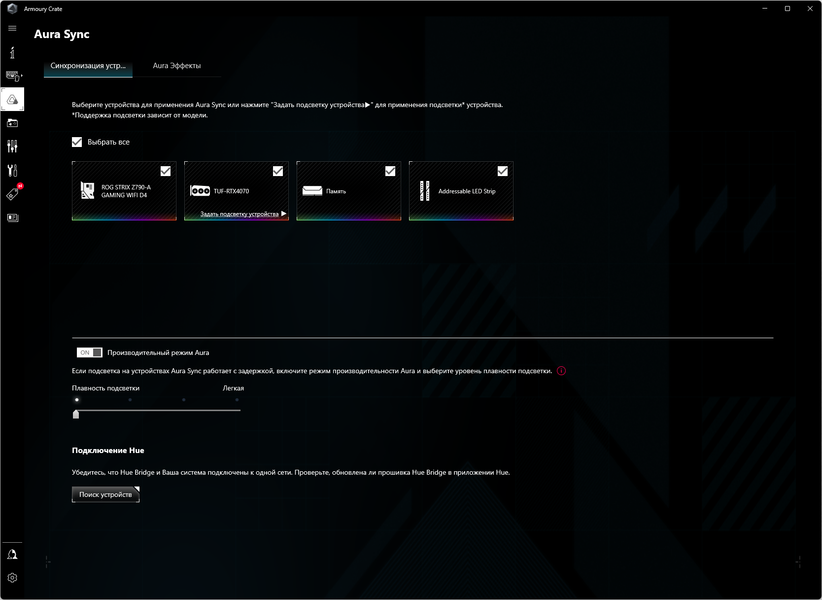Click the Плавность подсветки slider handle

(76, 414)
